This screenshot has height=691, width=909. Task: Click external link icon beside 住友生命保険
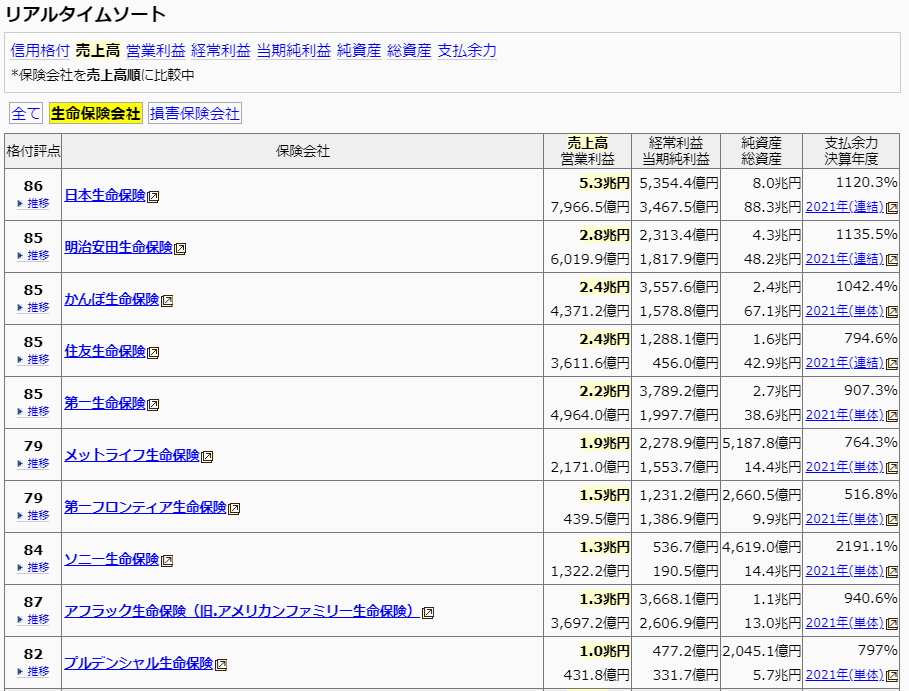pyautogui.click(x=153, y=353)
